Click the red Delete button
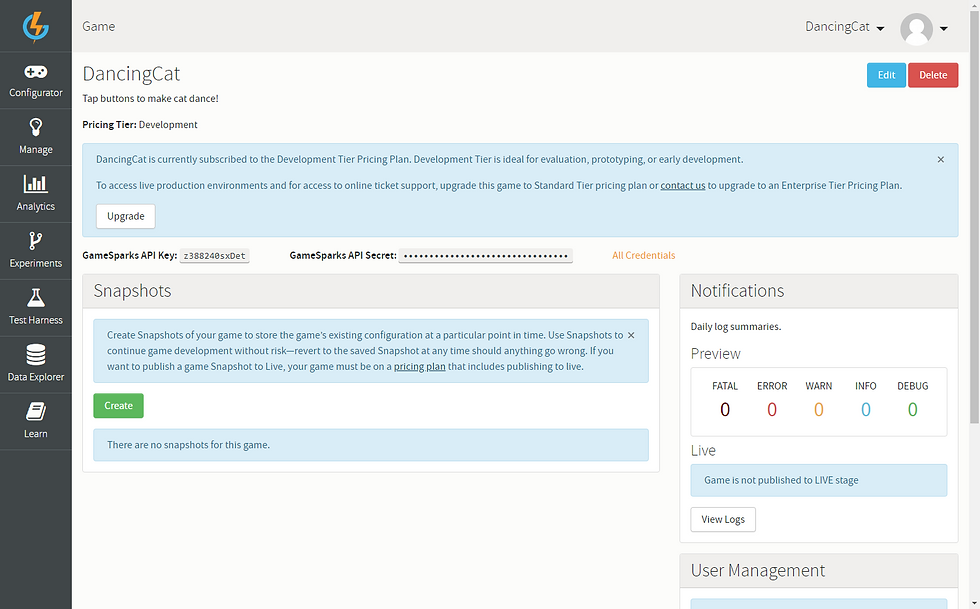This screenshot has height=609, width=980. click(x=932, y=75)
